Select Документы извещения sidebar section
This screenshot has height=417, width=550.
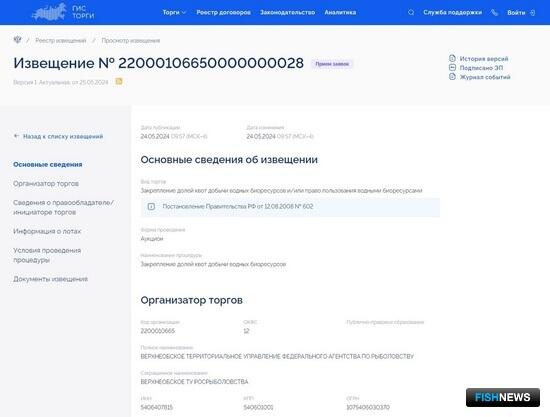click(x=51, y=279)
